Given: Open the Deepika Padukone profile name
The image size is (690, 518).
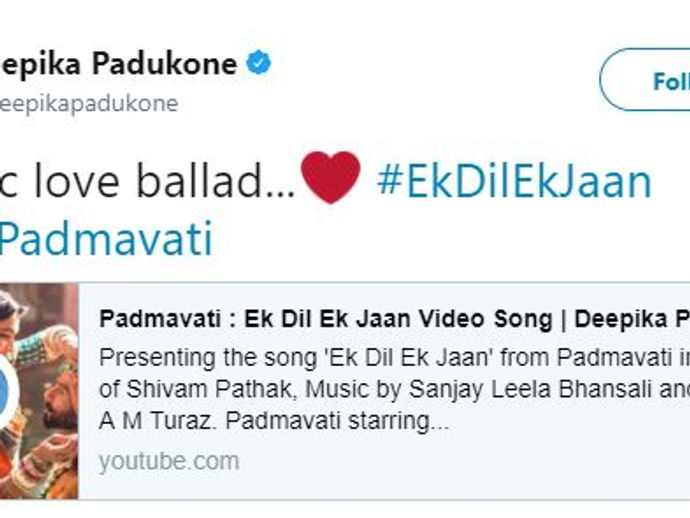Looking at the screenshot, I should point(119,63).
